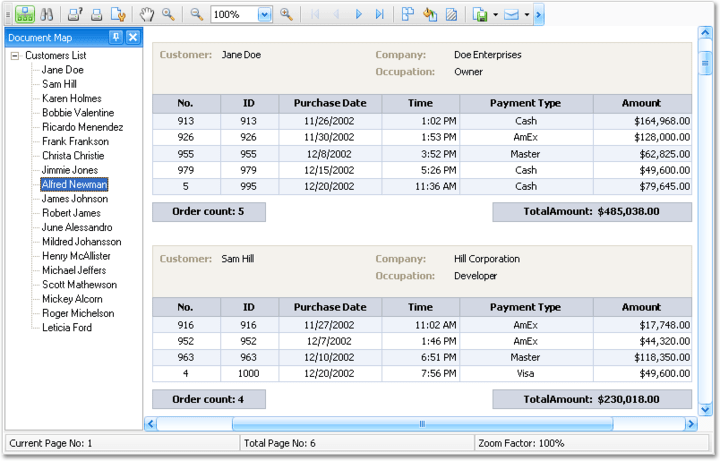Click the Watermark icon in toolbar

(452, 15)
